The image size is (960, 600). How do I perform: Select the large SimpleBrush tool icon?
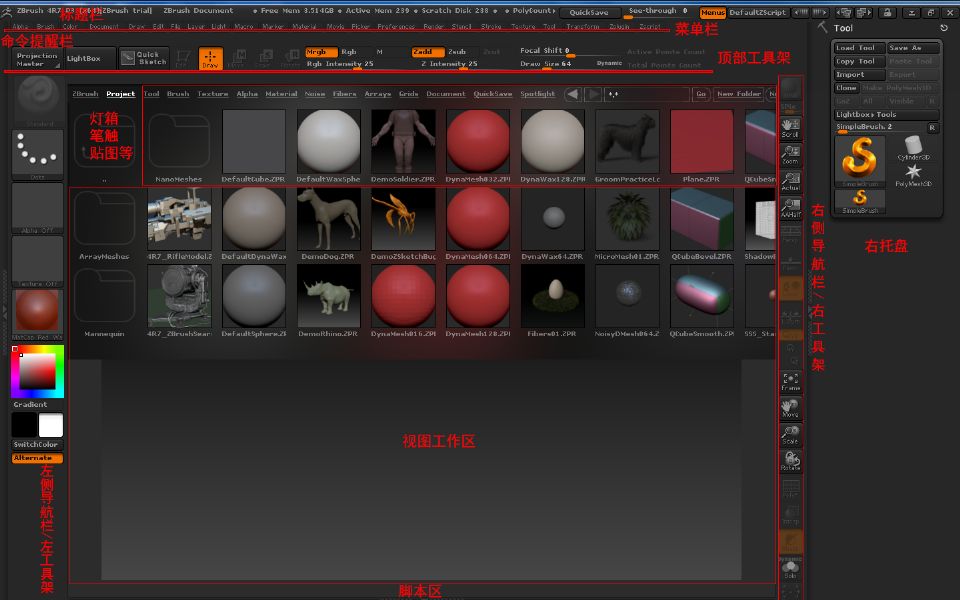point(860,161)
